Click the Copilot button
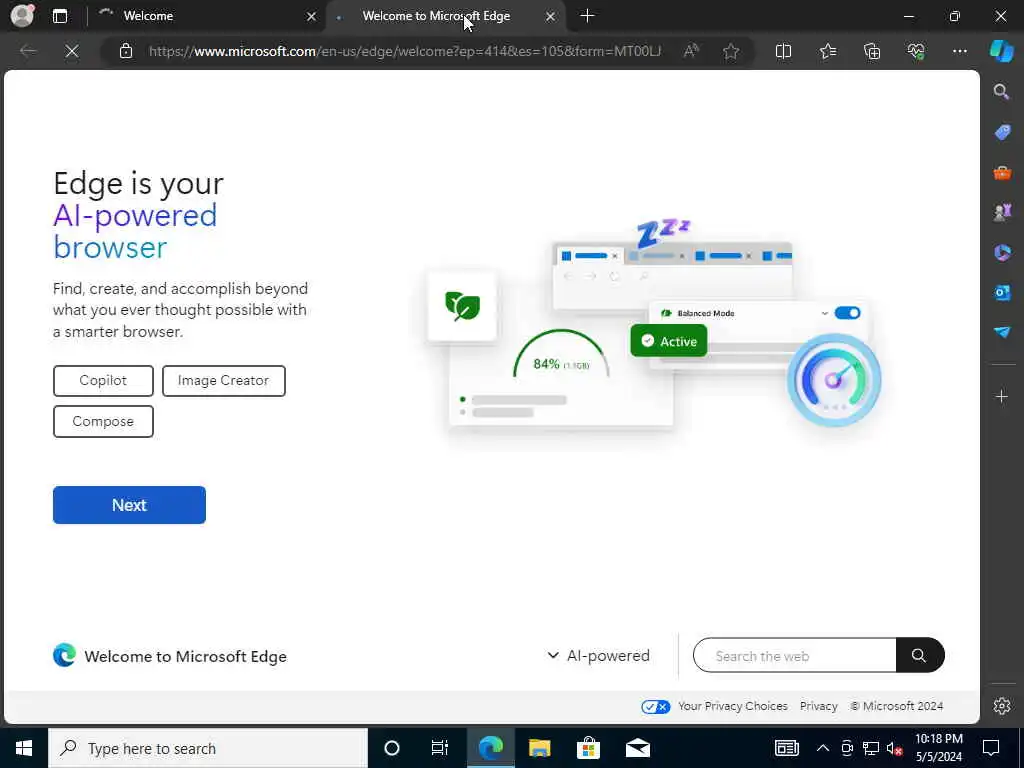Viewport: 1024px width, 768px height. click(103, 381)
